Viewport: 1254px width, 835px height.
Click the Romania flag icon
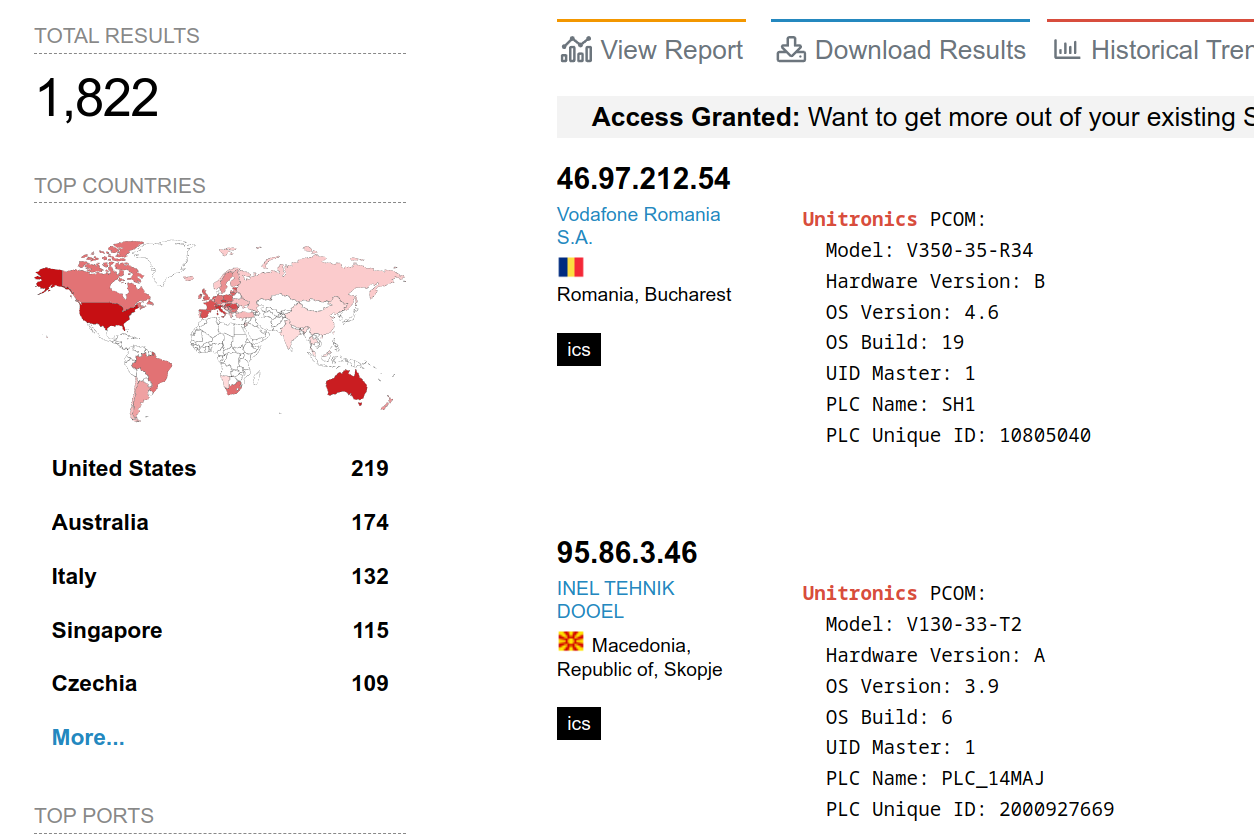[x=570, y=267]
